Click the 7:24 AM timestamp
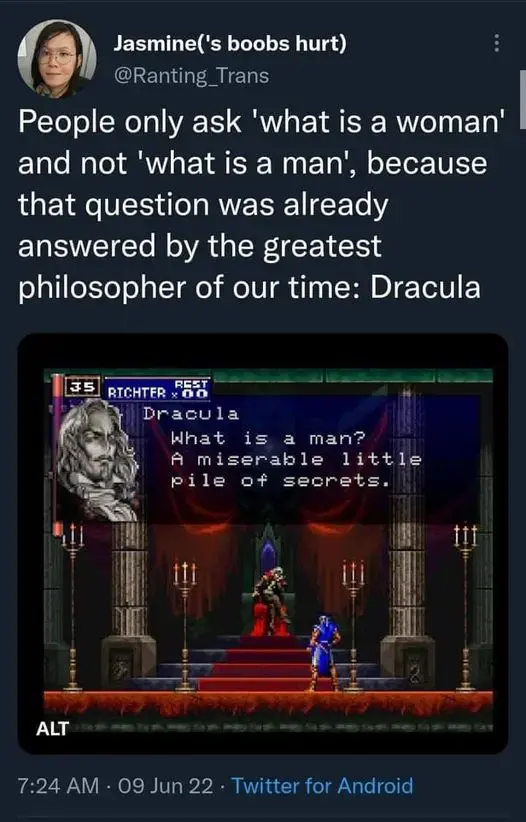 tap(58, 786)
